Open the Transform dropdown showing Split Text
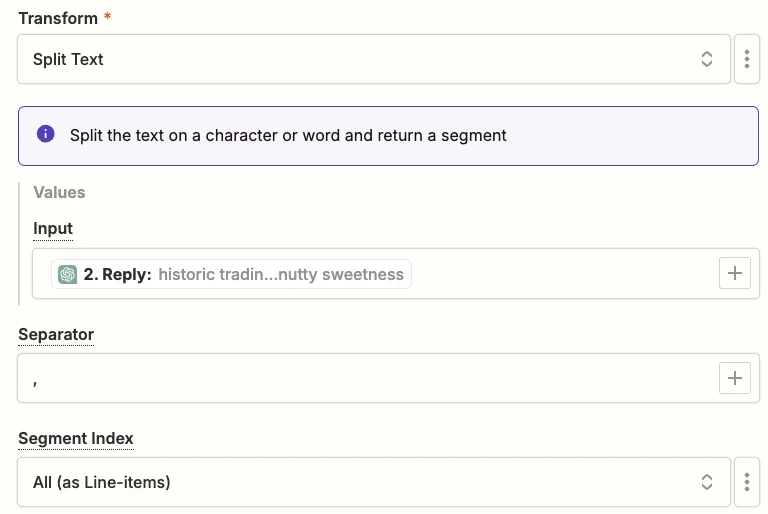 coord(360,60)
